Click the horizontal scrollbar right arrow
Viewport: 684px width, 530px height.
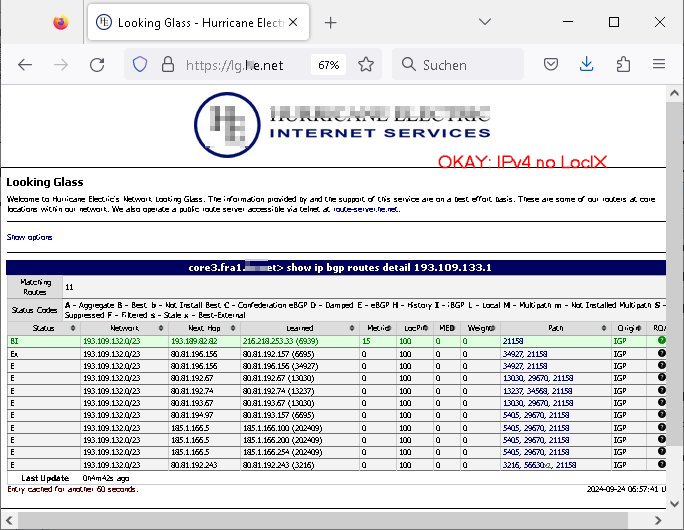pyautogui.click(x=658, y=520)
